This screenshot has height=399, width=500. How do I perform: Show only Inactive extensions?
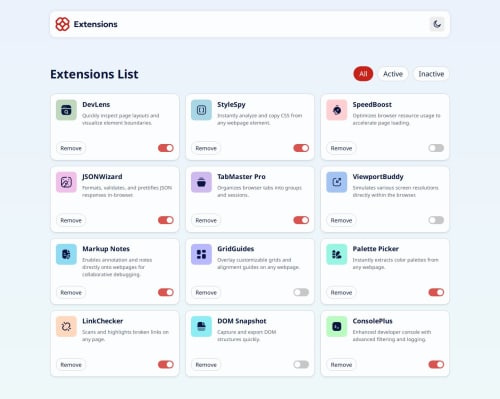point(431,74)
